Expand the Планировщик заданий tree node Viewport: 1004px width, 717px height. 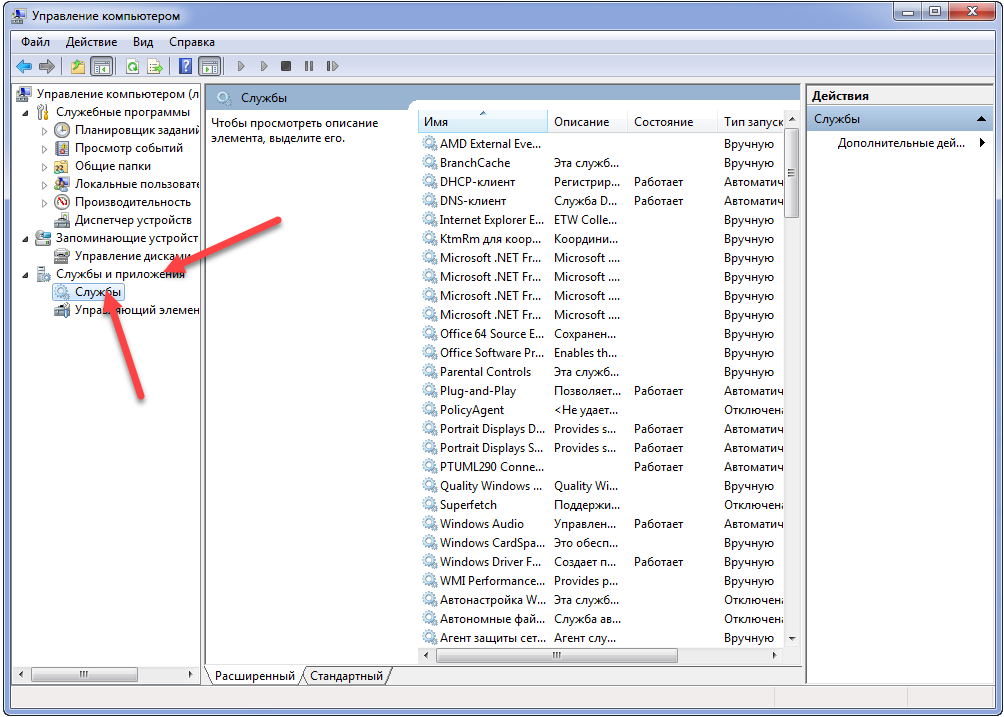(44, 130)
